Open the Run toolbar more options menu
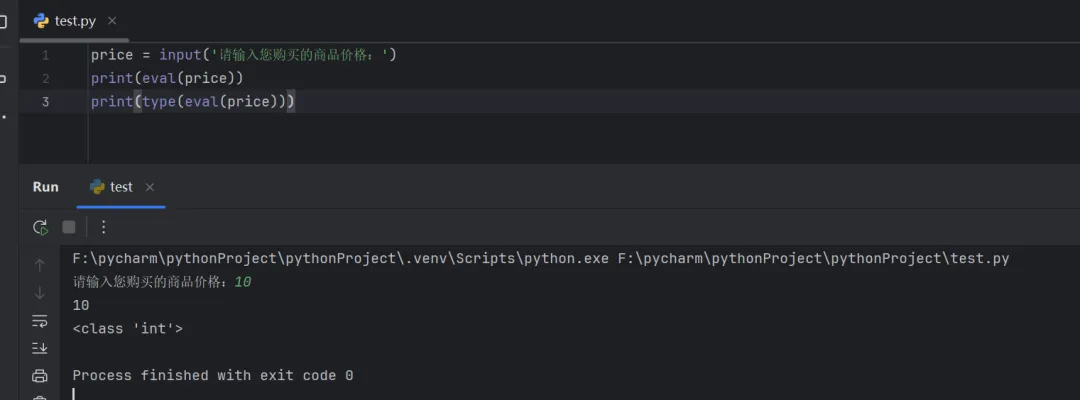 (103, 227)
